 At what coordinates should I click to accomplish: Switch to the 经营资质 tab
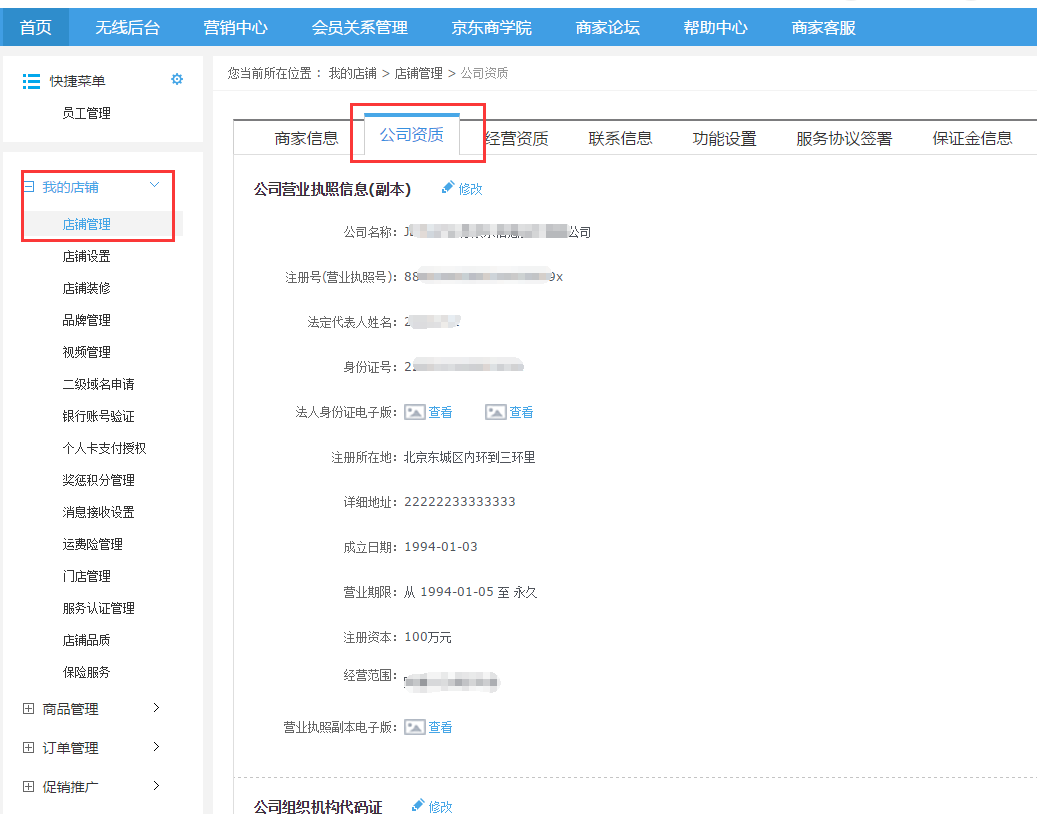tap(516, 139)
